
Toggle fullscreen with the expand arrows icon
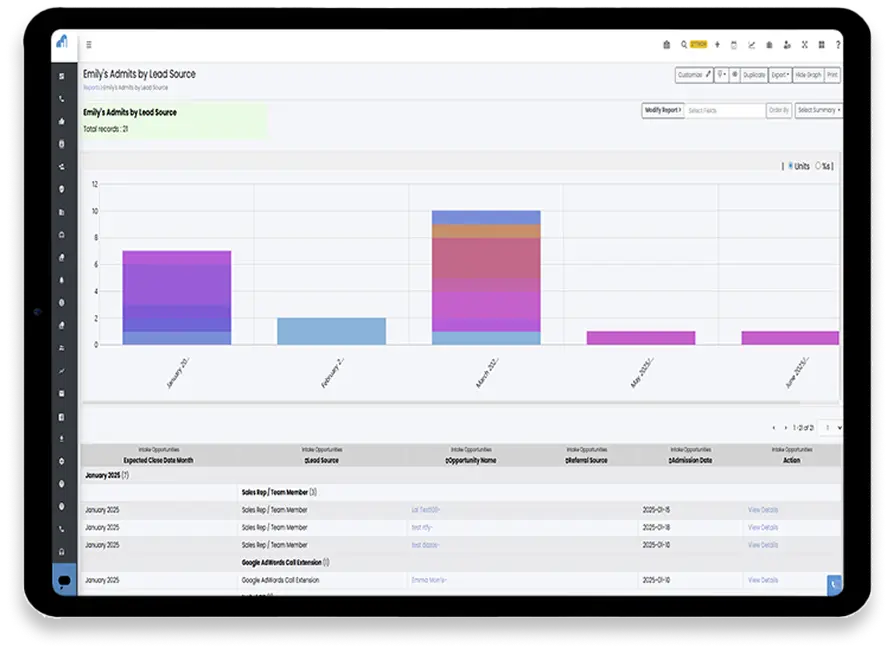pyautogui.click(x=805, y=44)
